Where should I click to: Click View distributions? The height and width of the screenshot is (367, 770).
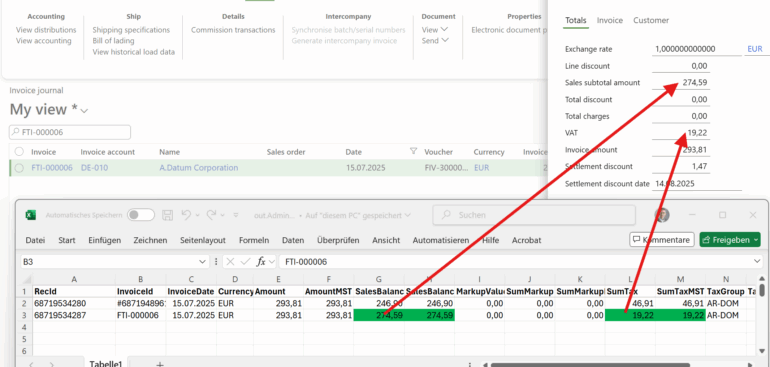coord(46,30)
